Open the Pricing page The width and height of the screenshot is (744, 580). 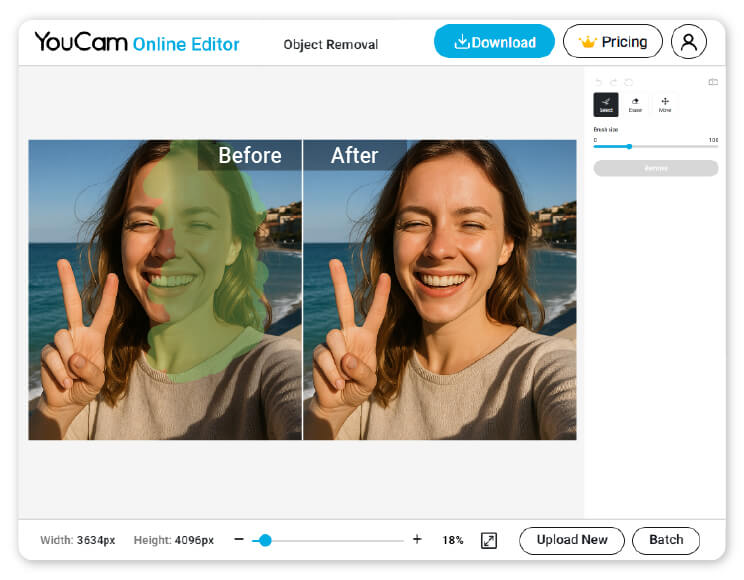tap(612, 42)
